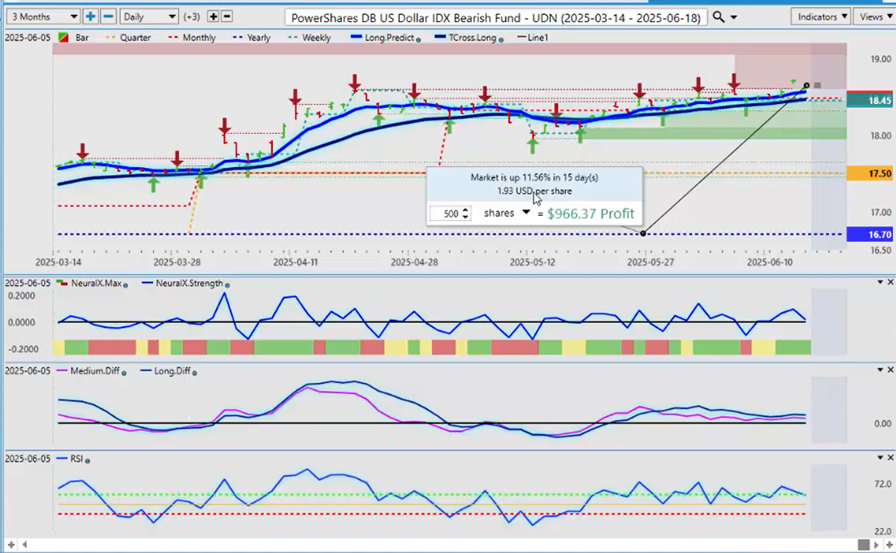Toggle the NeuralX.Strength legend entry
Image resolution: width=896 pixels, height=553 pixels.
(x=183, y=283)
